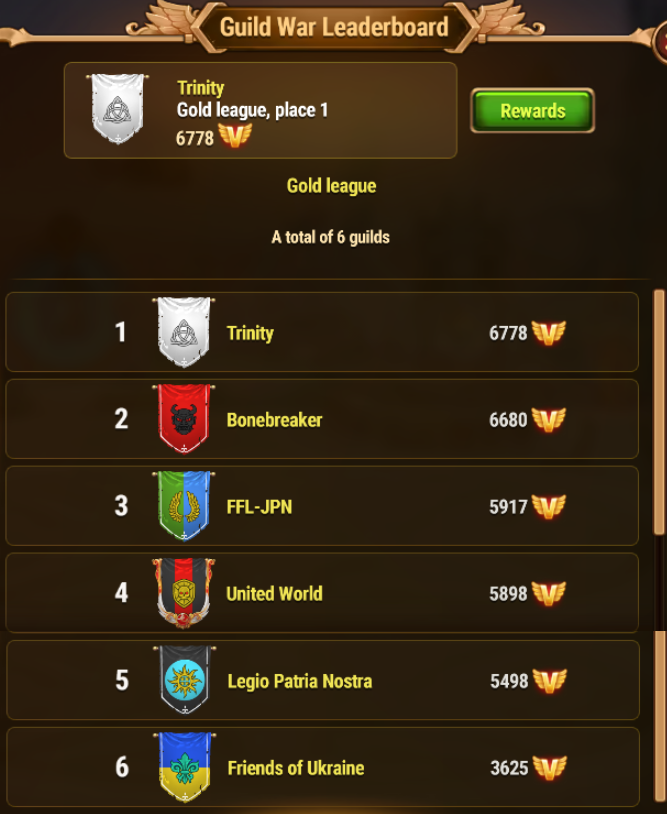Open the FFL-JPN guild name
Viewport: 667px width, 814px height.
click(x=260, y=507)
